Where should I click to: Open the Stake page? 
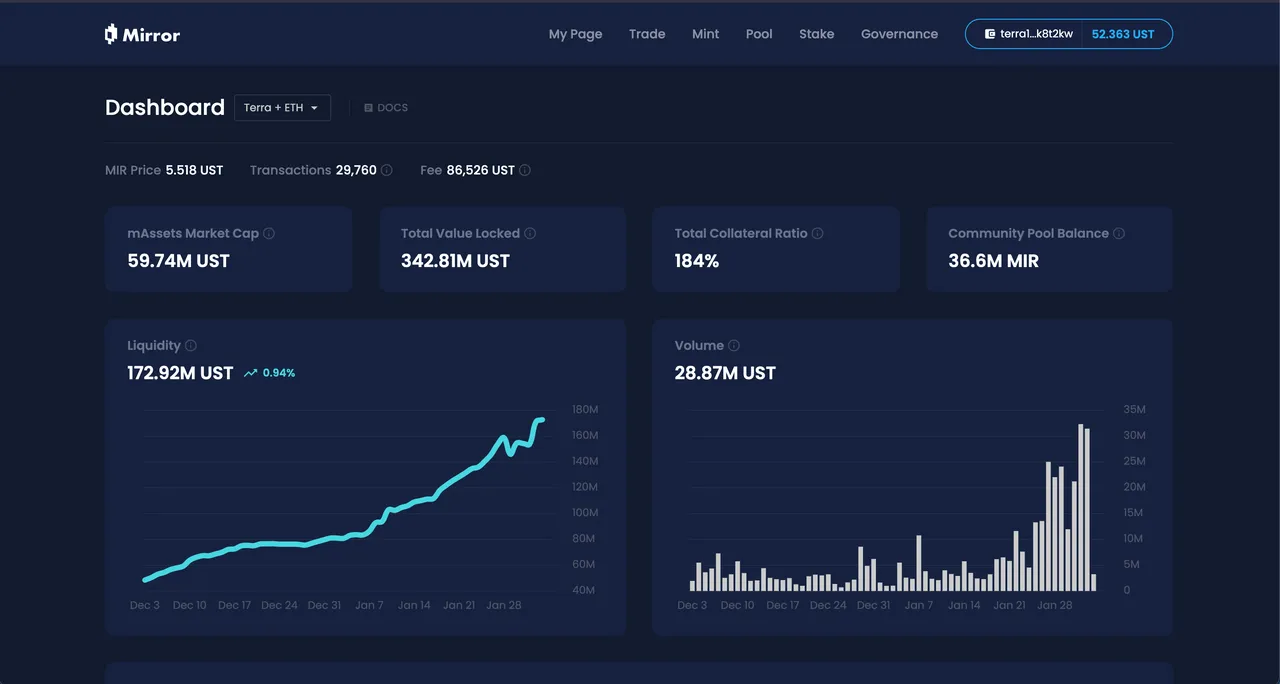point(816,34)
